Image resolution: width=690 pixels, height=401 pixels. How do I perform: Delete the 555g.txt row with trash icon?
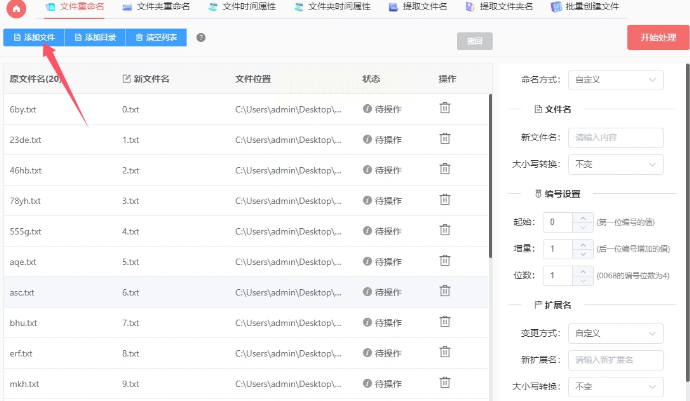pos(445,230)
